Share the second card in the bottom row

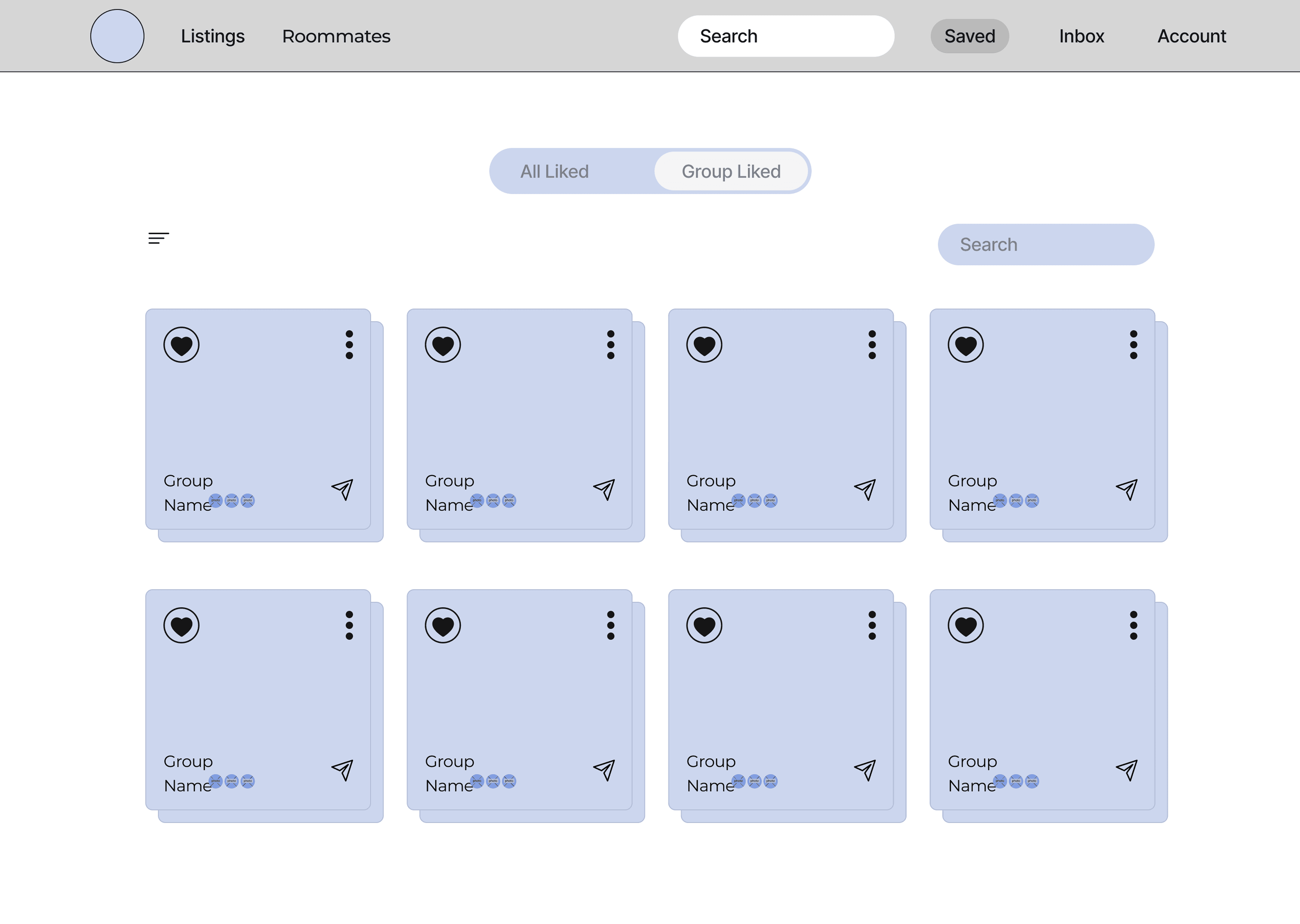[604, 770]
